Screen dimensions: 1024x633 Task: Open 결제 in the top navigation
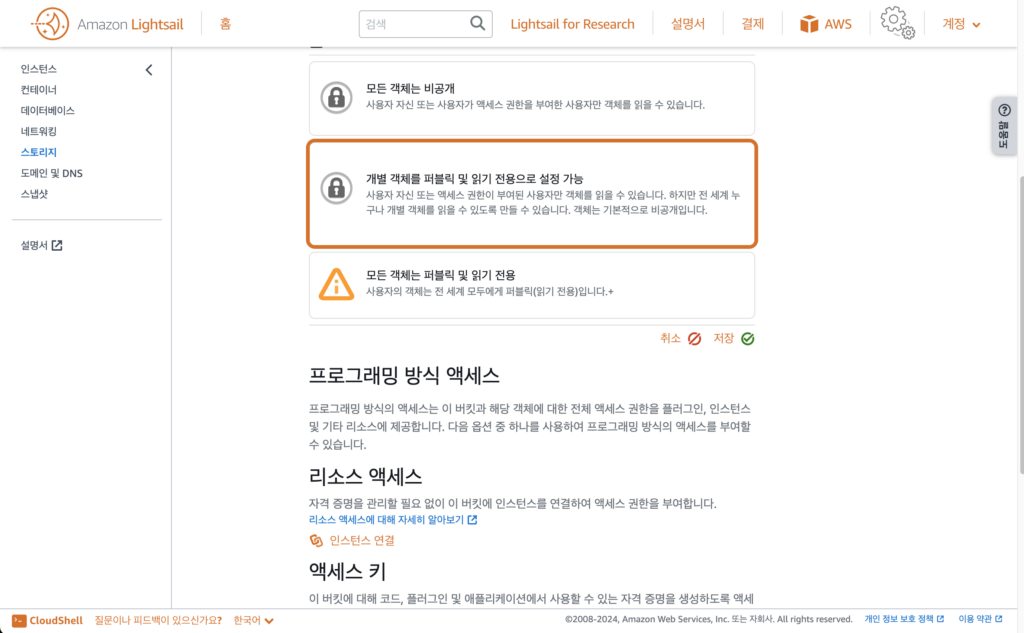click(752, 24)
